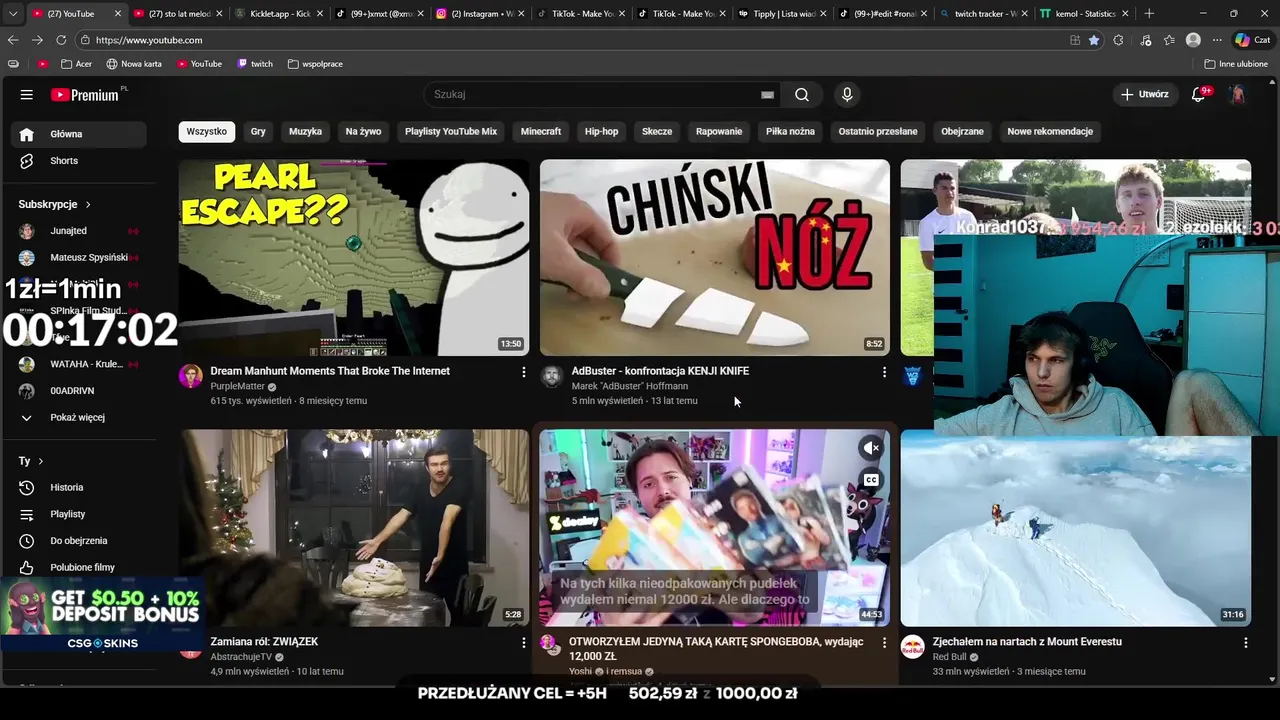
Task: Open options for Mount Everest ski video
Action: click(x=1245, y=642)
